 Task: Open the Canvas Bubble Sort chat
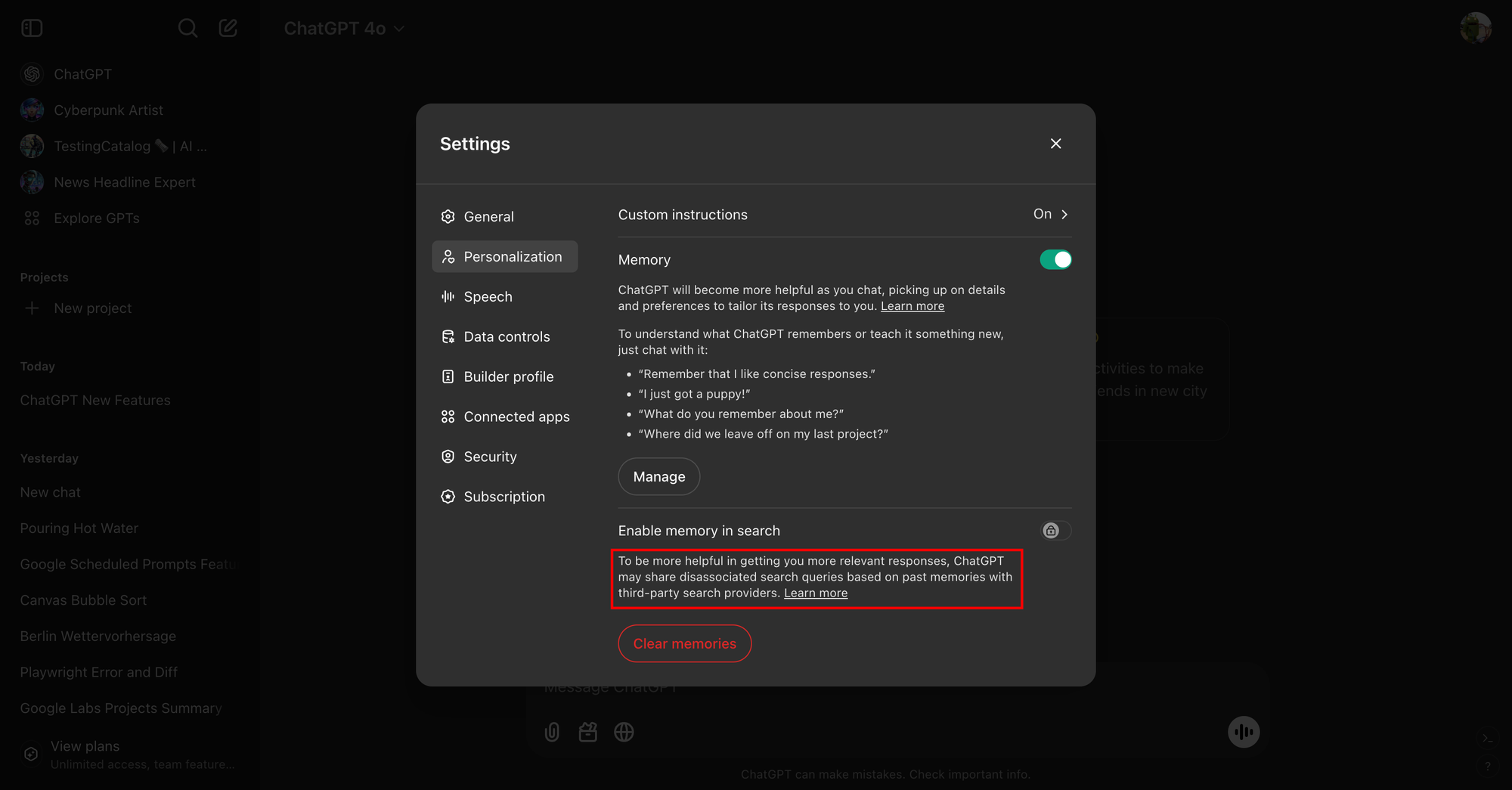coord(83,600)
